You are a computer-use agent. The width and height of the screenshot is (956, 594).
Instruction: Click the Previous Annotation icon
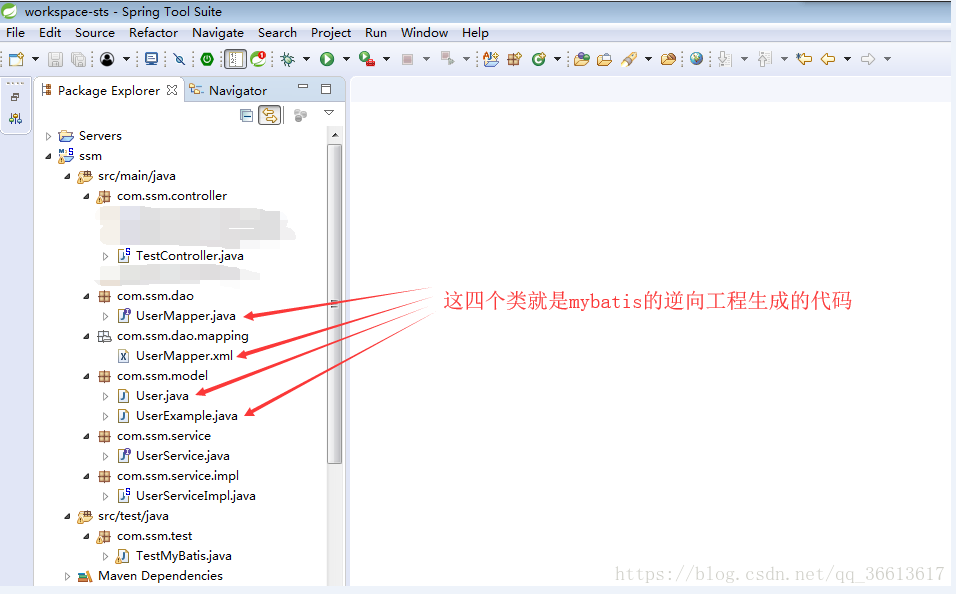coord(765,59)
